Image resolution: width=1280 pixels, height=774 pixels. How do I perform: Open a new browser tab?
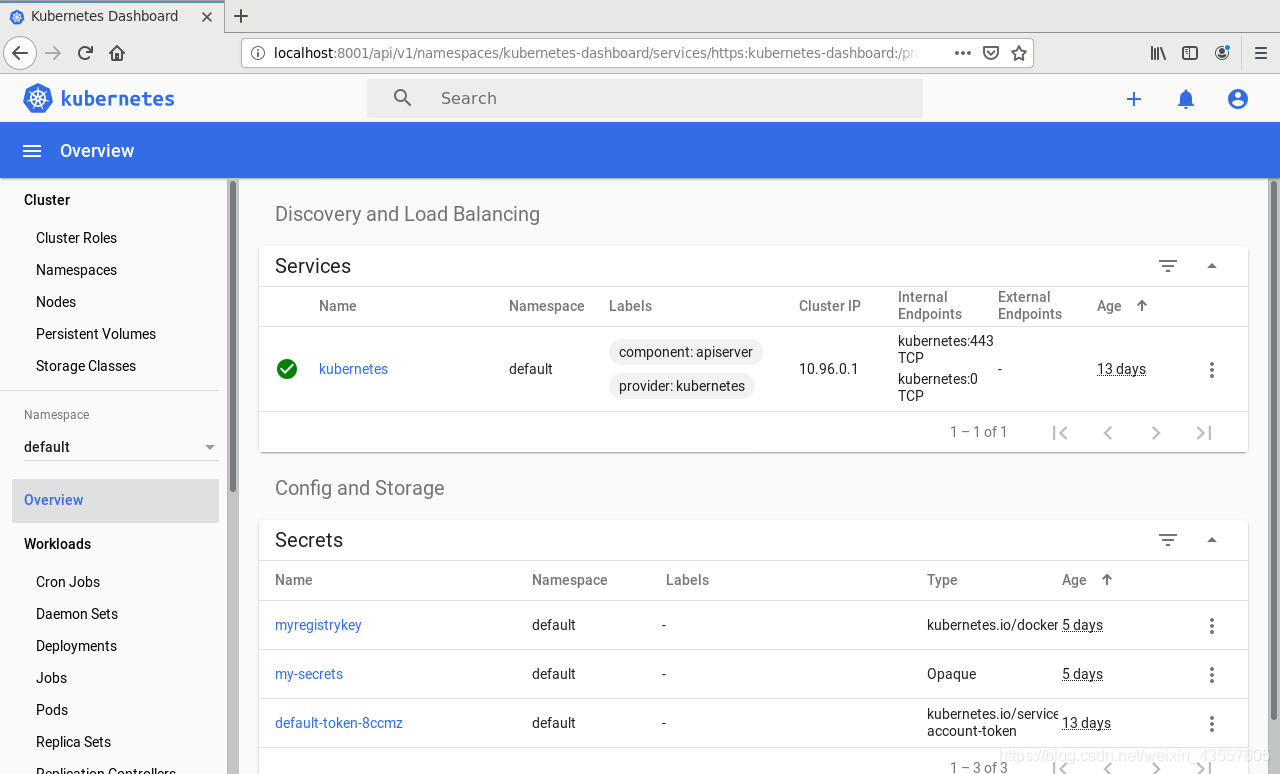(x=241, y=16)
